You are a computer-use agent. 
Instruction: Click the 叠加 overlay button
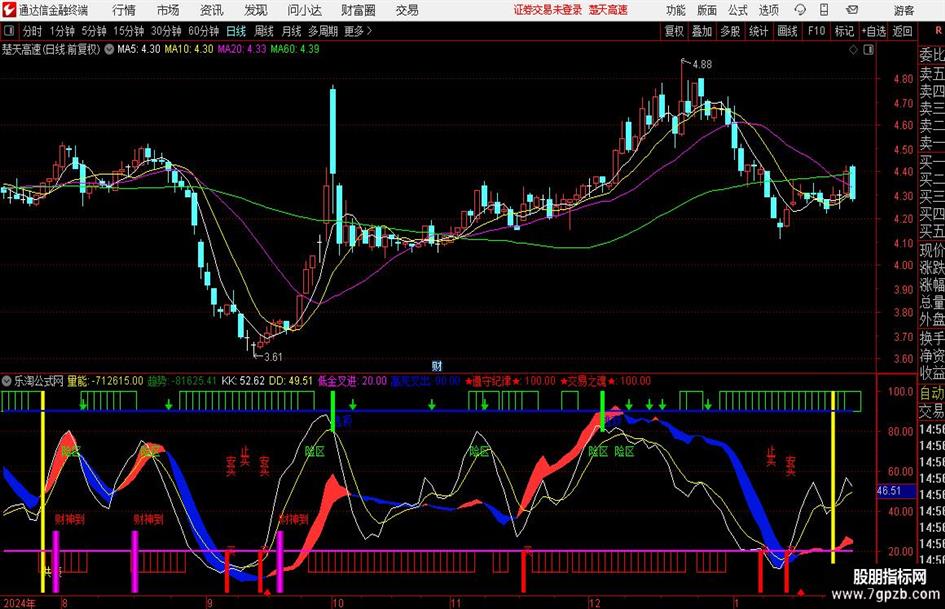tap(702, 31)
